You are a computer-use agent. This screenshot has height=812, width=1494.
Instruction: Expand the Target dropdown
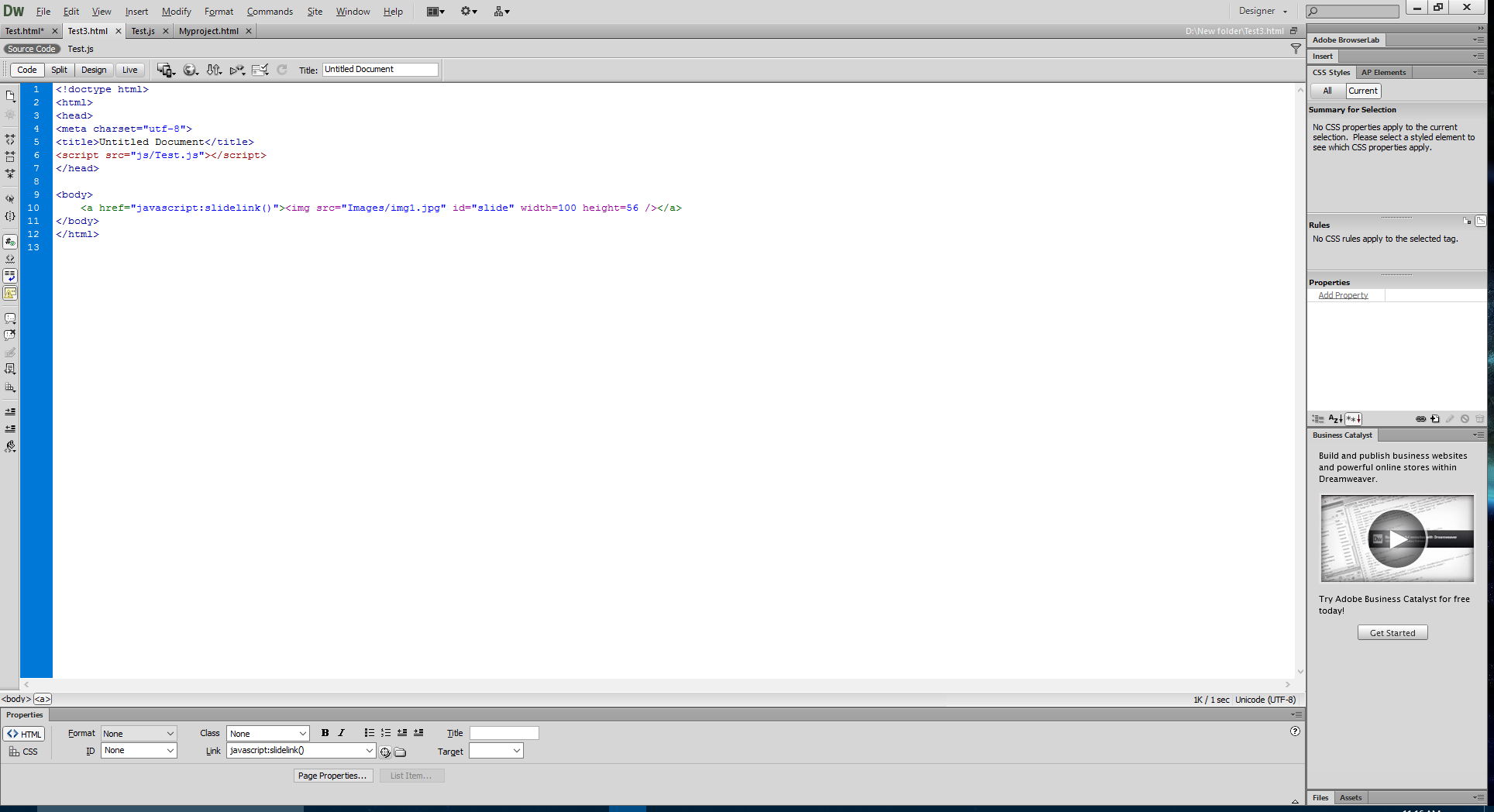coord(496,750)
